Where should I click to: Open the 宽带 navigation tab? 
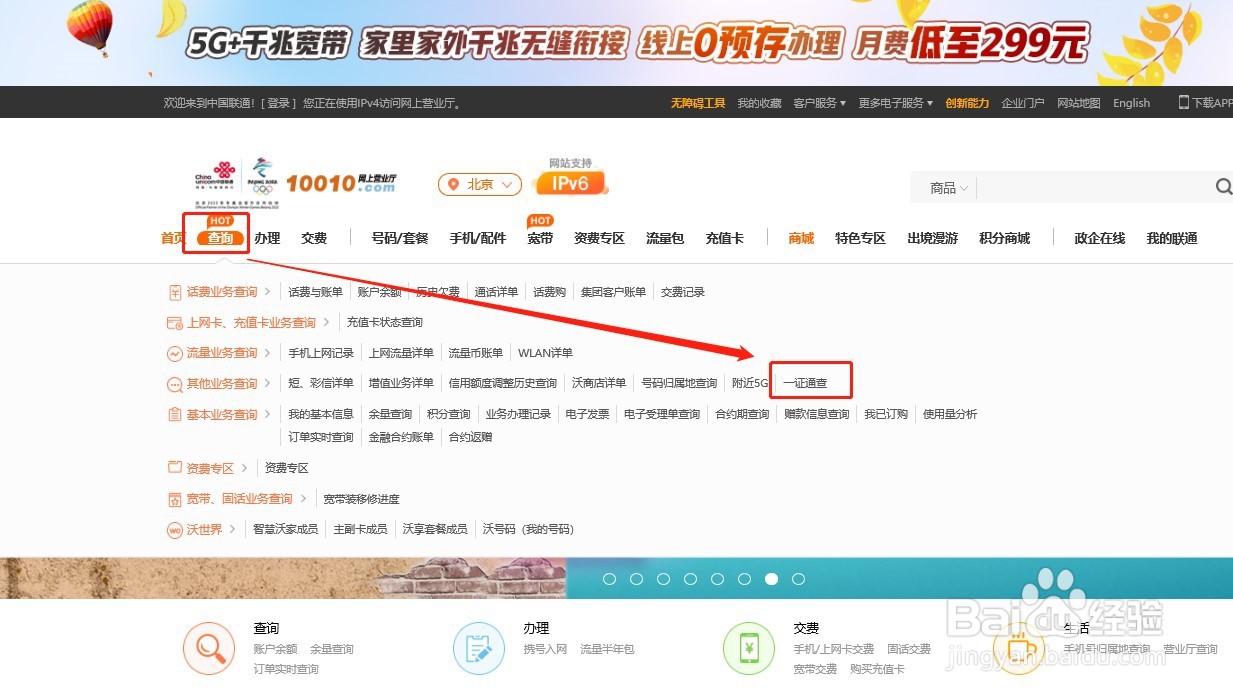coord(540,238)
